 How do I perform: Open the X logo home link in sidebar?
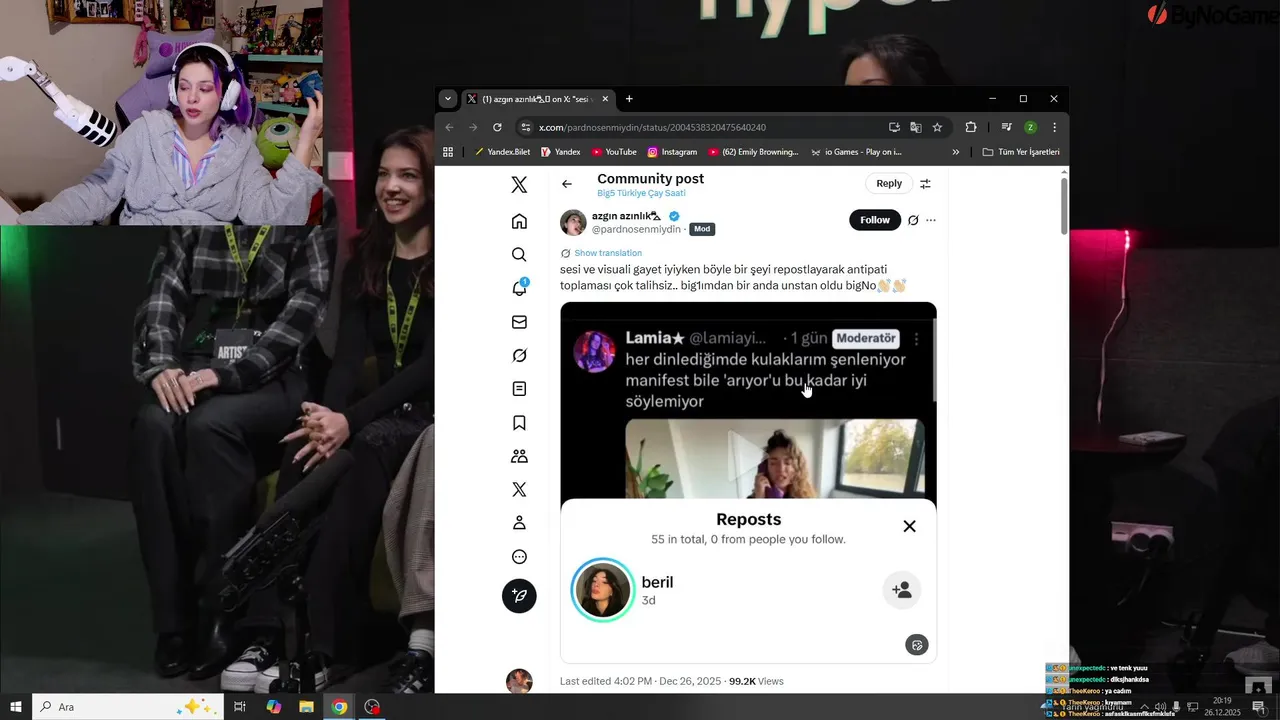coord(519,185)
